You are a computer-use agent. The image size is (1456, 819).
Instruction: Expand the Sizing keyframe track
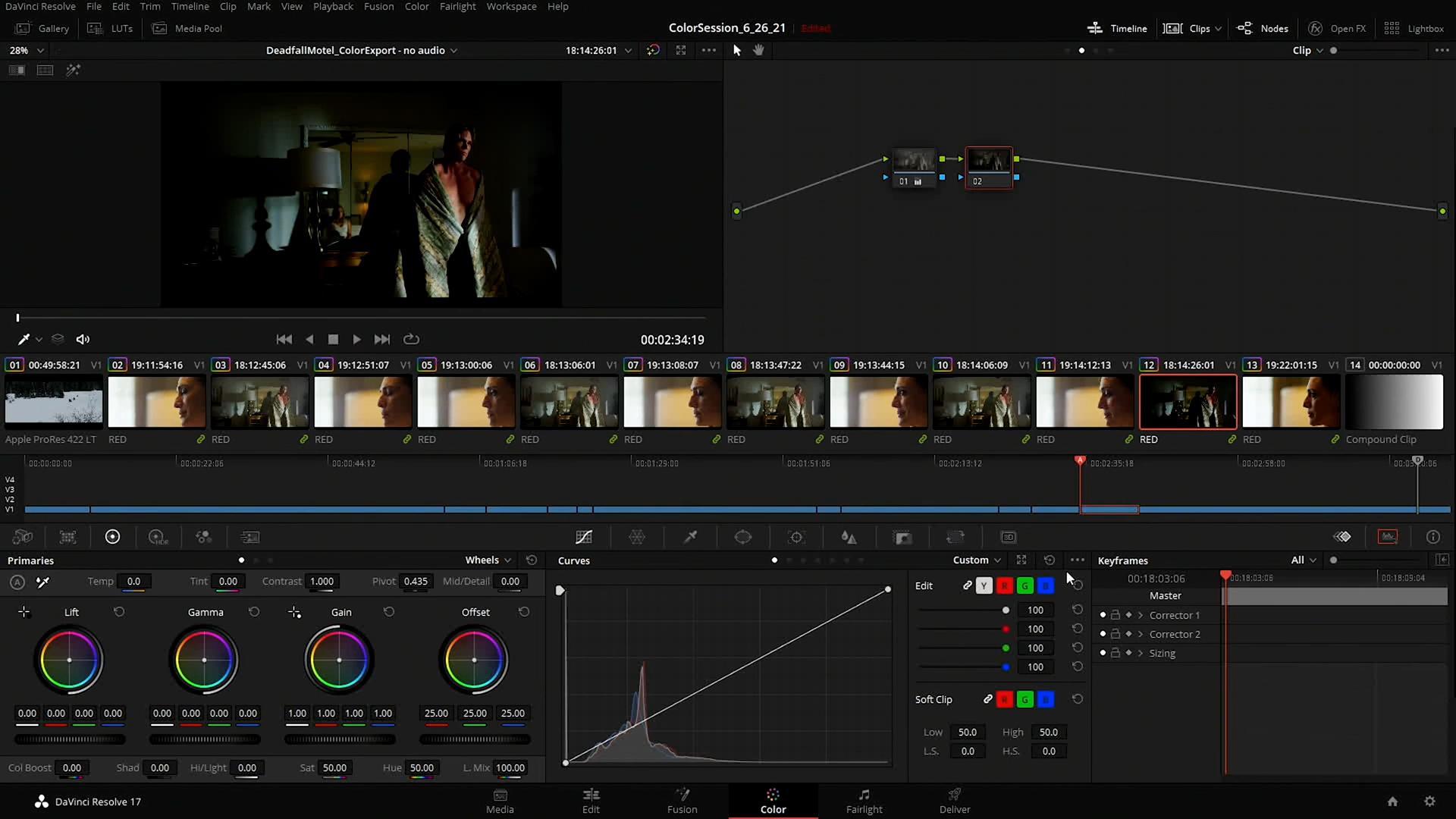pyautogui.click(x=1140, y=653)
